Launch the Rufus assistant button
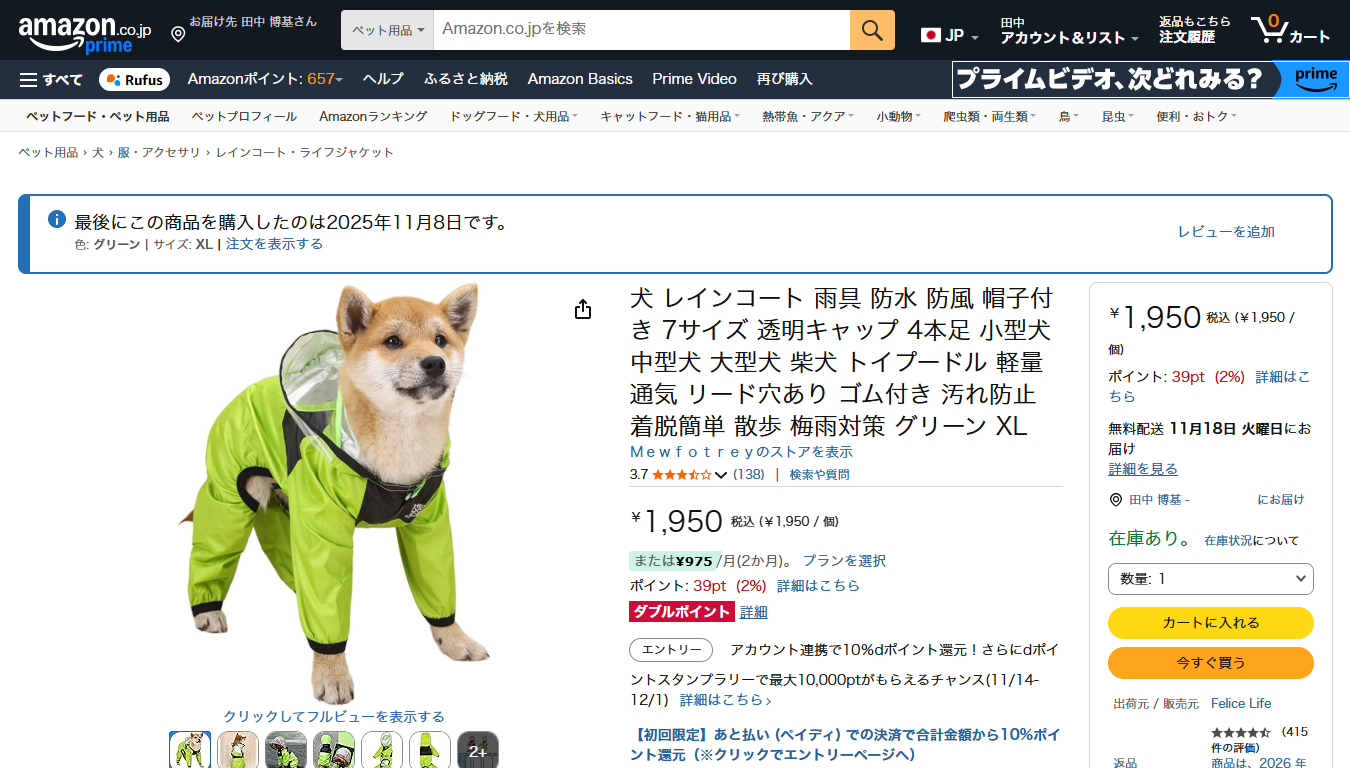This screenshot has width=1350, height=768. [x=134, y=80]
